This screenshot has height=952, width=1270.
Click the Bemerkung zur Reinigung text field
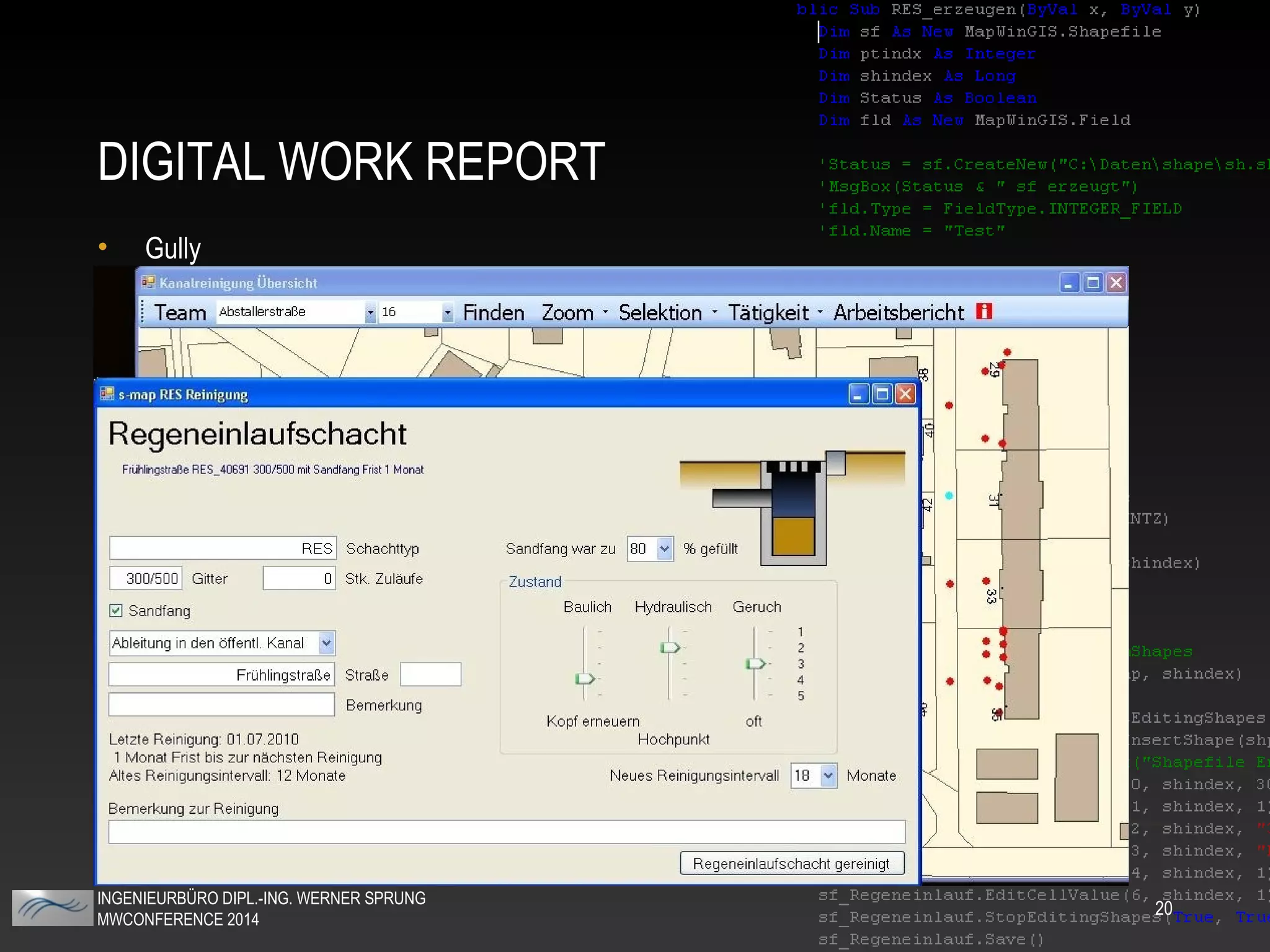coord(507,832)
